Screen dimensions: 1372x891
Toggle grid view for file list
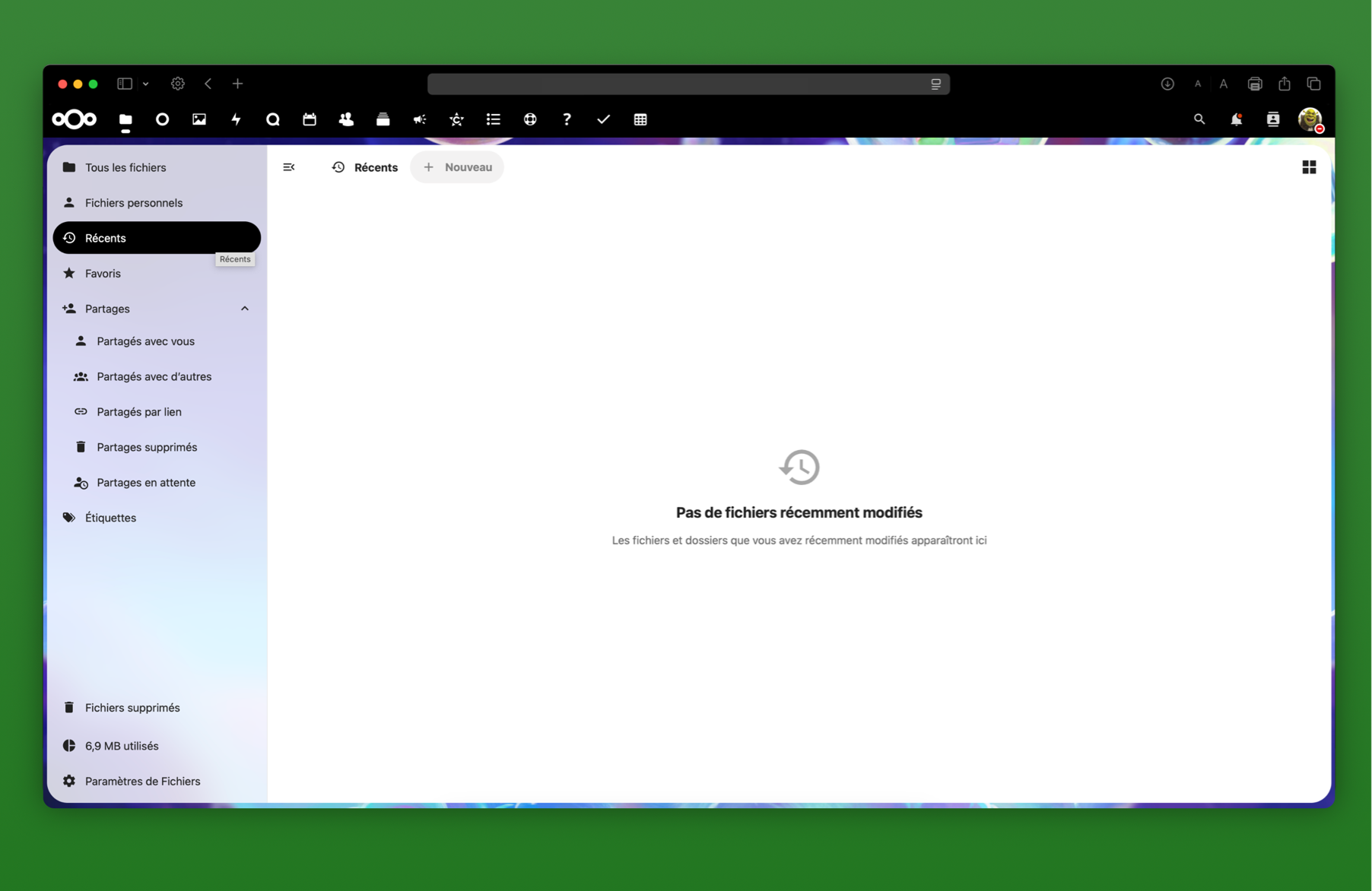[1309, 167]
